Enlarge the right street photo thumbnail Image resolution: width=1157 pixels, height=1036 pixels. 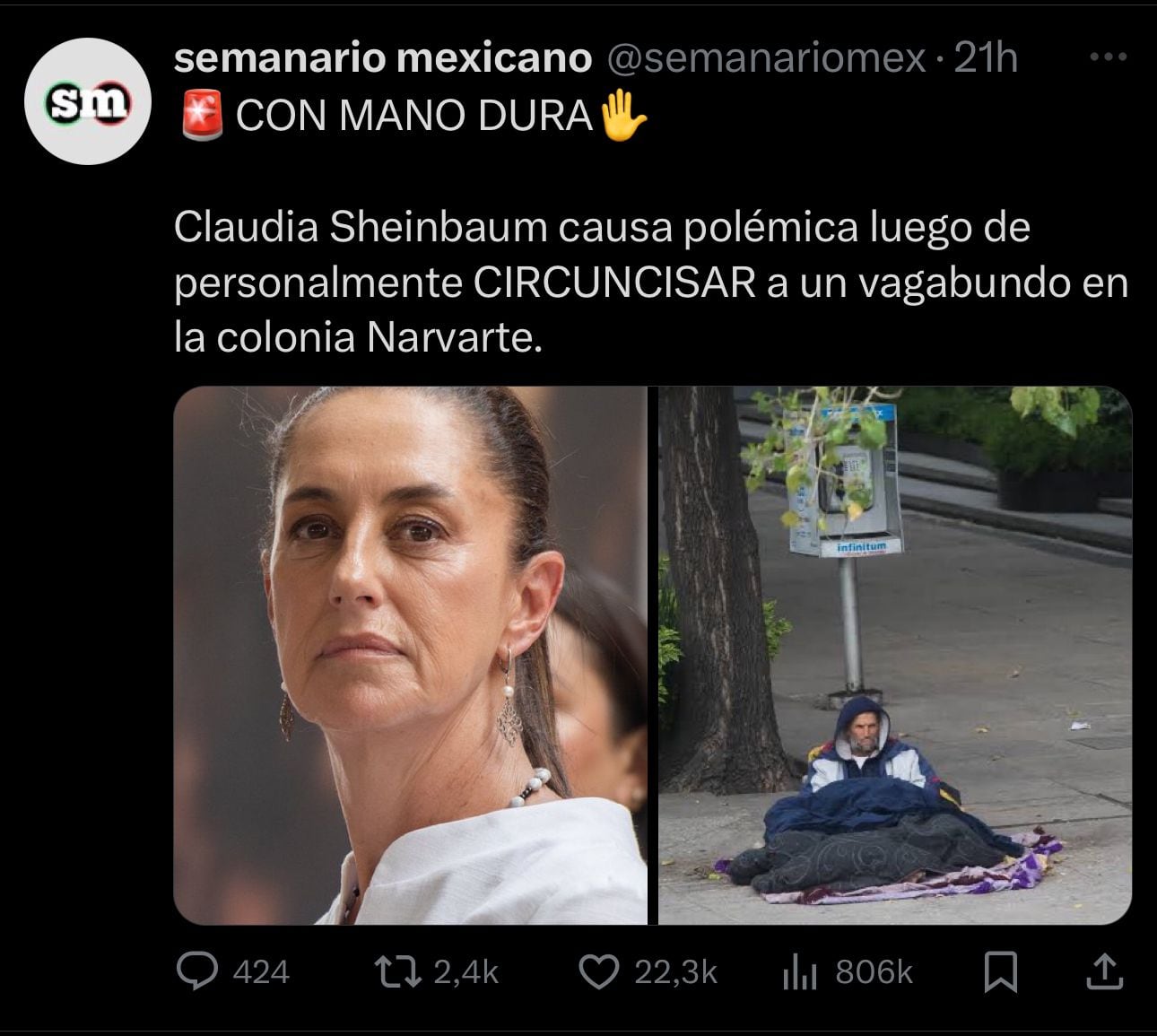(x=895, y=655)
